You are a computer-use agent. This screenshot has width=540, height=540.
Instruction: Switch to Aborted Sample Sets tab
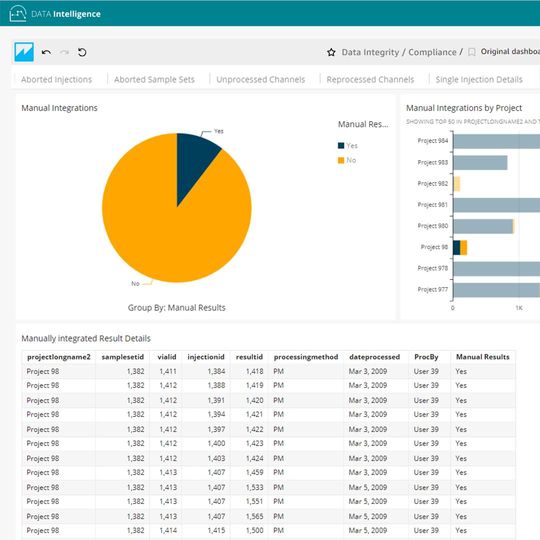click(x=154, y=80)
